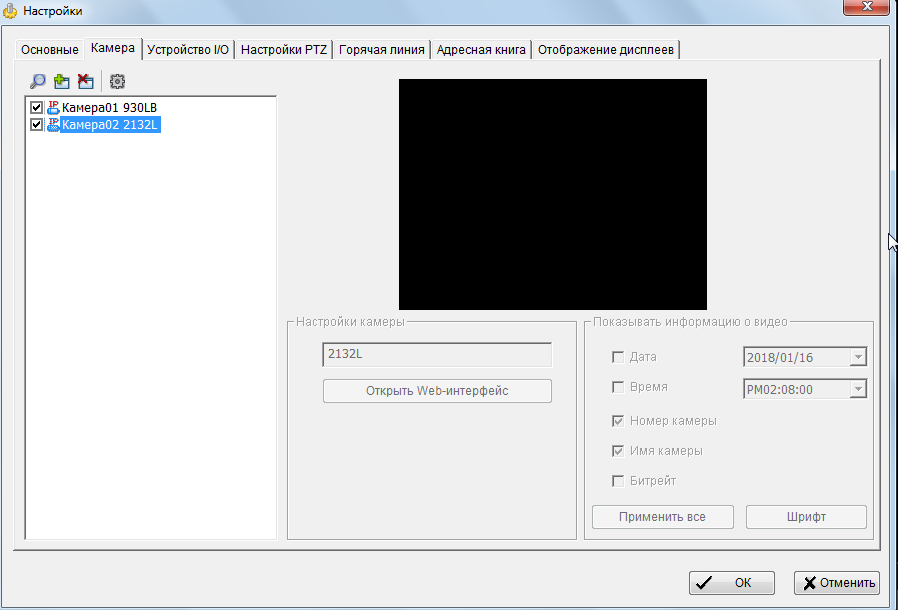Open the Отображение дисплеев tab

(606, 50)
